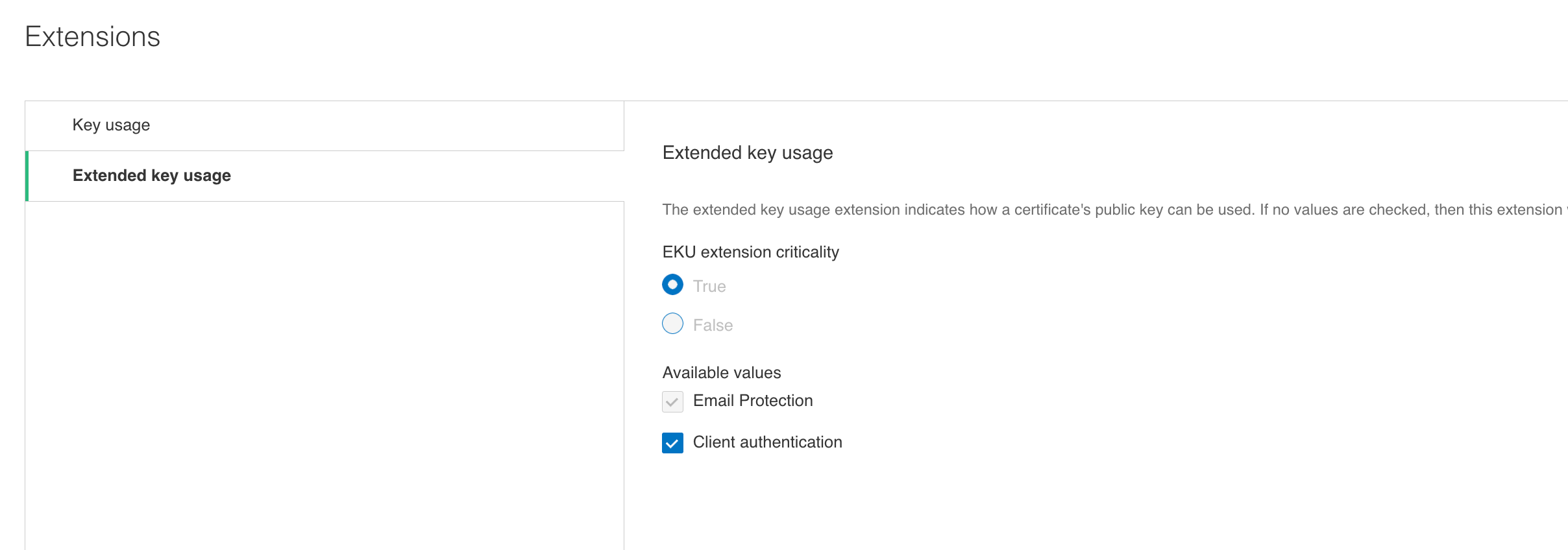Click the EKU extension criticality label

750,252
